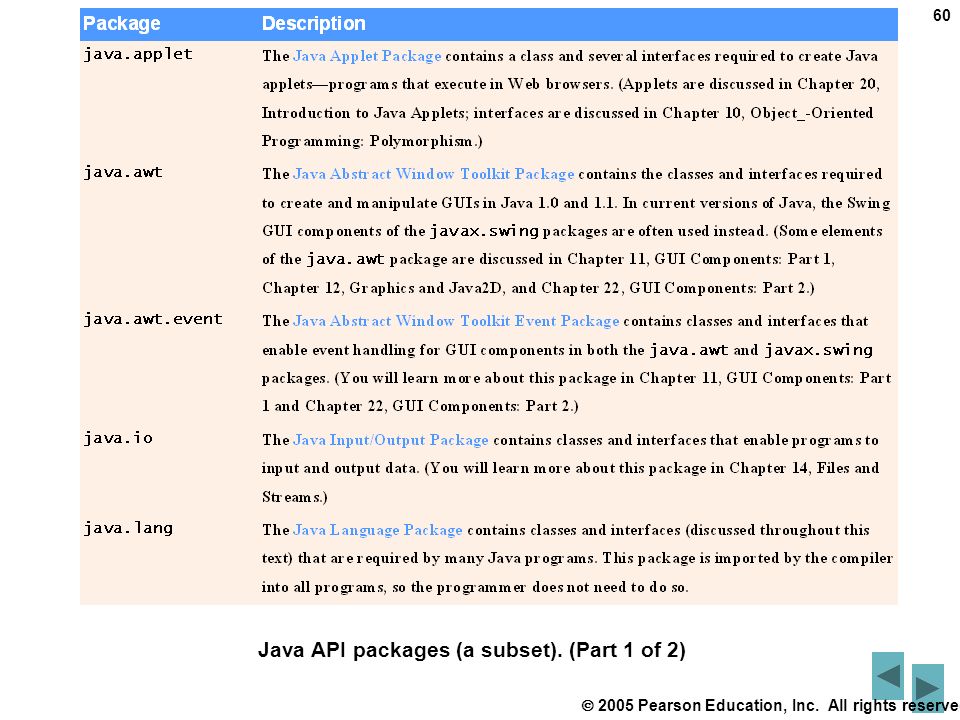Click the 2005 Pearson Education copyright notice
Viewport: 960px width, 720px height.
(x=770, y=705)
